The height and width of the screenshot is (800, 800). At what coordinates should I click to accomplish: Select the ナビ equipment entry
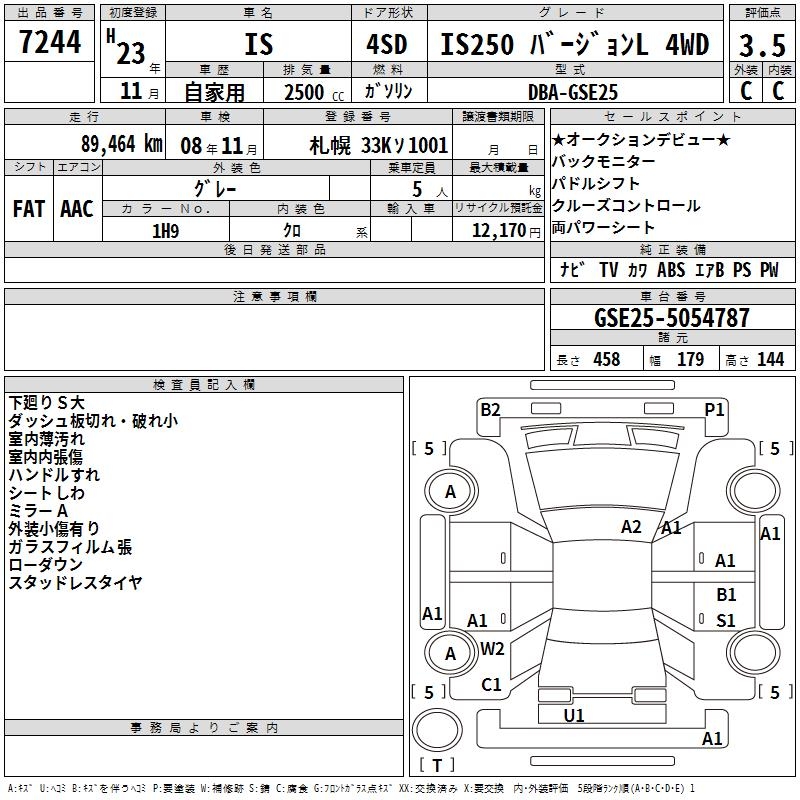[x=572, y=269]
